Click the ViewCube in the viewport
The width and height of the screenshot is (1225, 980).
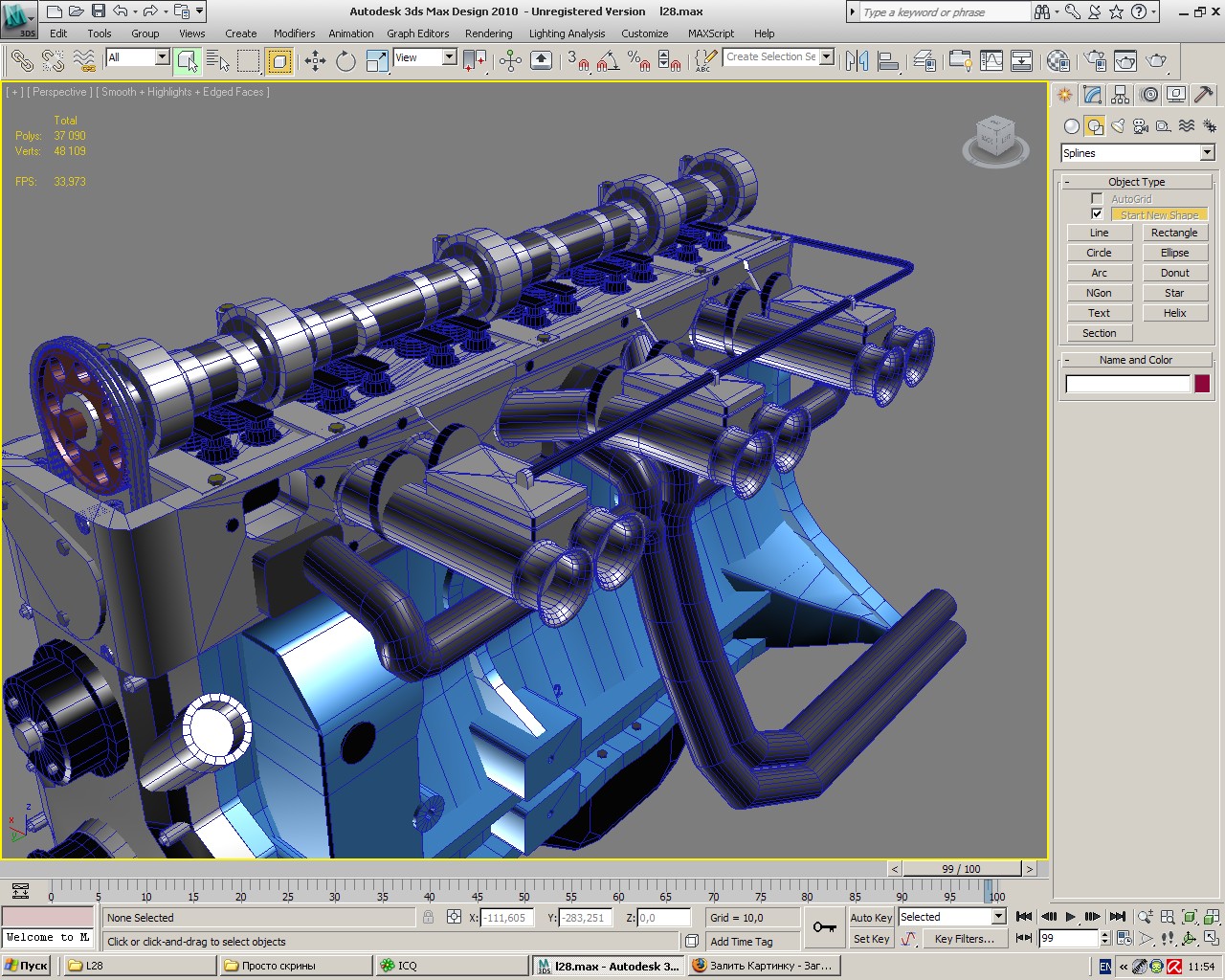[995, 139]
